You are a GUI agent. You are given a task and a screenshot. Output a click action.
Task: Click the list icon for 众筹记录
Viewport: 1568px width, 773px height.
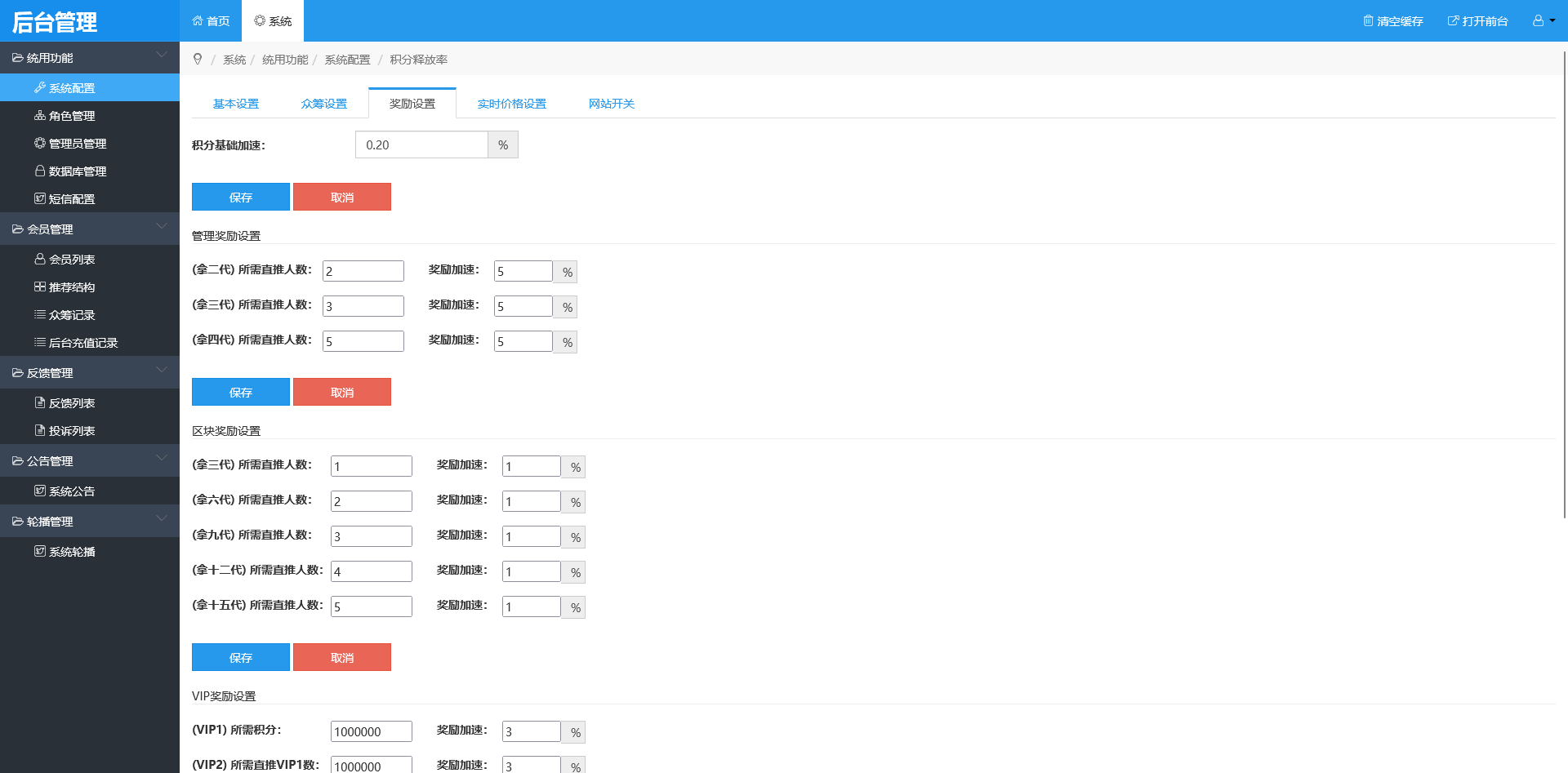(40, 314)
